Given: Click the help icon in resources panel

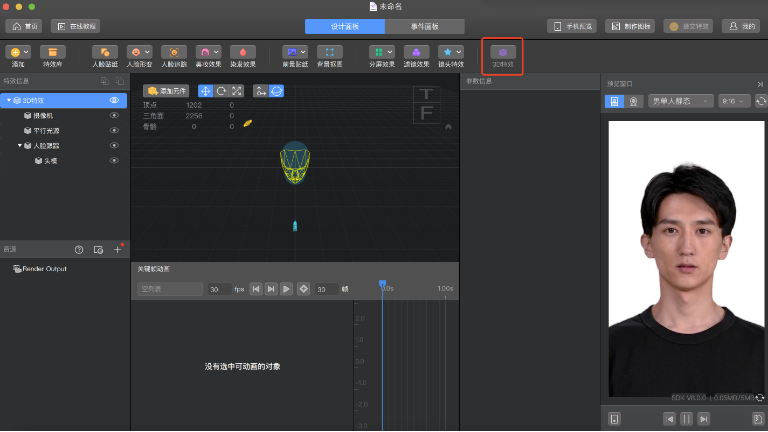Looking at the screenshot, I should pyautogui.click(x=79, y=249).
